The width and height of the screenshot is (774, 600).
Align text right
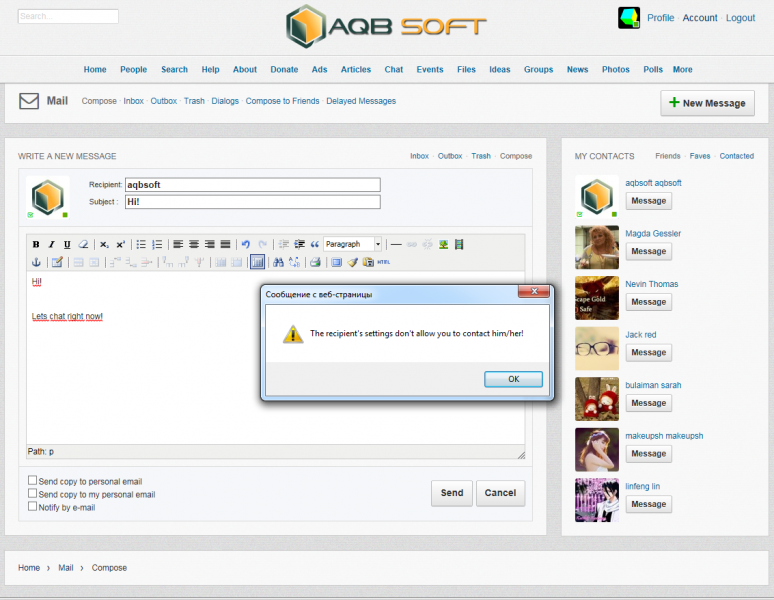click(210, 244)
